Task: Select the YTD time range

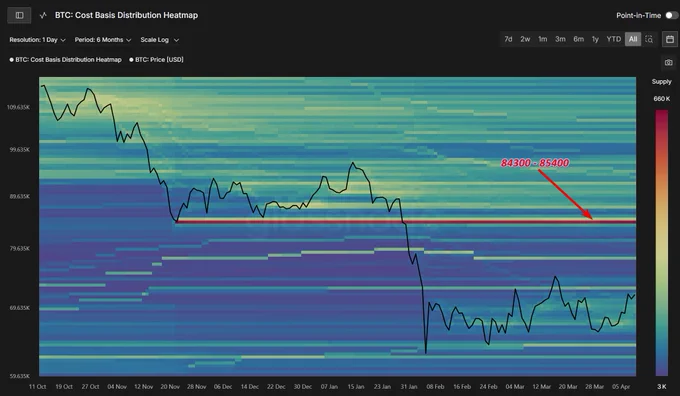Action: (x=614, y=39)
